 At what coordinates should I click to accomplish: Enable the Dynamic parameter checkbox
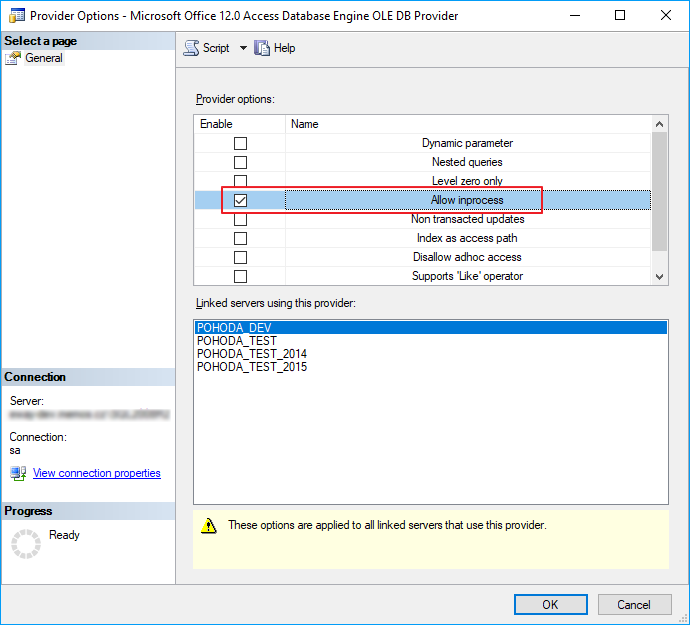pos(240,143)
